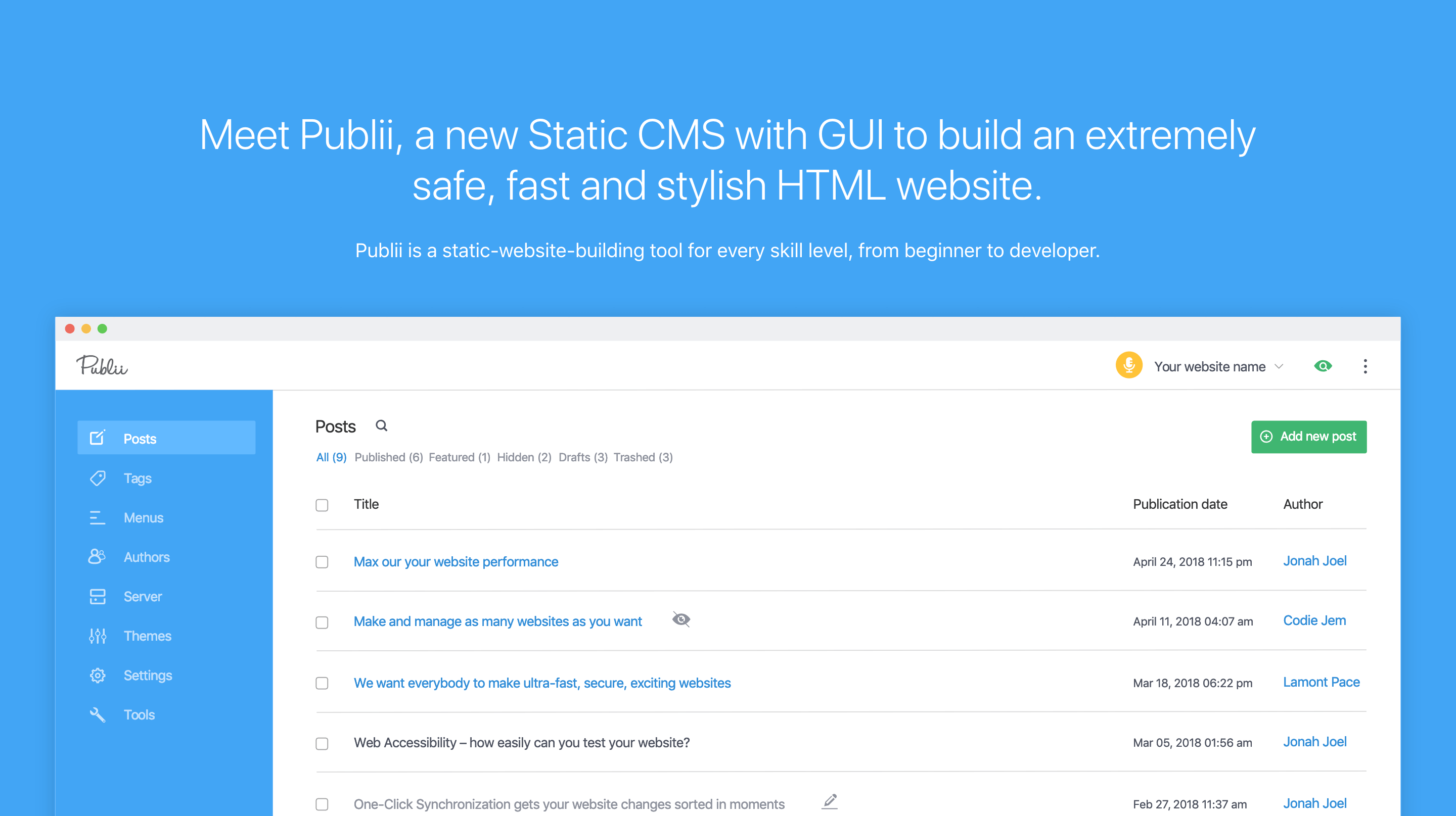Open the three-dot options menu
Screen dimensions: 1456x816
(x=1365, y=366)
